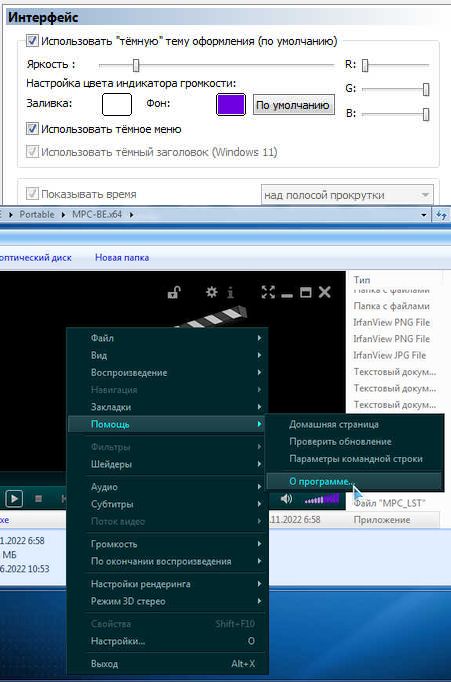Click the 'Новая папка' link

click(x=122, y=257)
